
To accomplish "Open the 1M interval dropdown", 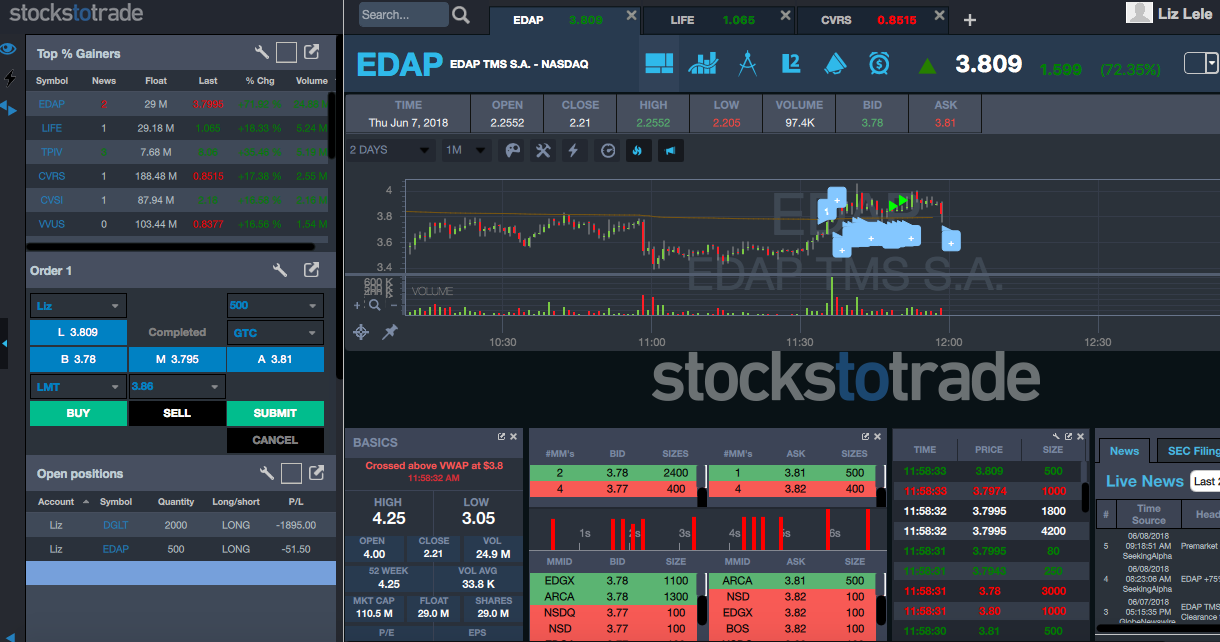I will pyautogui.click(x=466, y=150).
